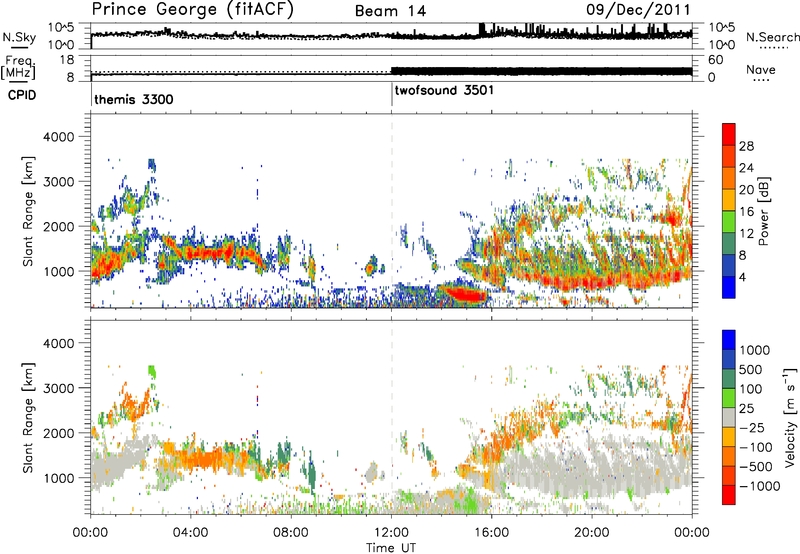Click the '12:00' time axis label
The width and height of the screenshot is (800, 554).
391,533
